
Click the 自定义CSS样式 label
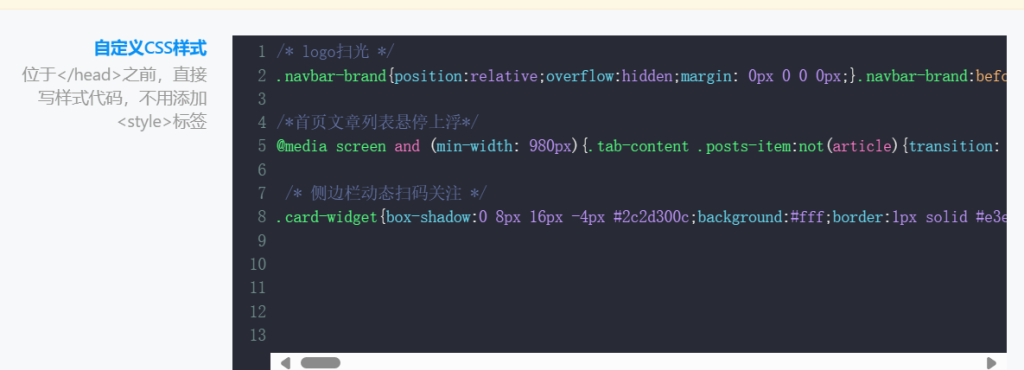pyautogui.click(x=150, y=48)
